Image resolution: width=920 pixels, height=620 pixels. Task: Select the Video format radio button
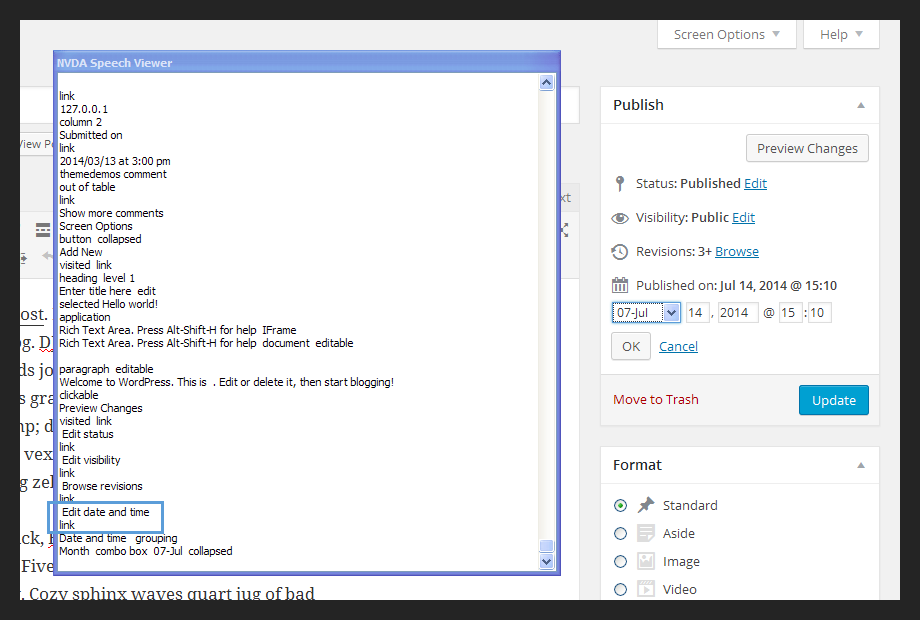tap(620, 589)
